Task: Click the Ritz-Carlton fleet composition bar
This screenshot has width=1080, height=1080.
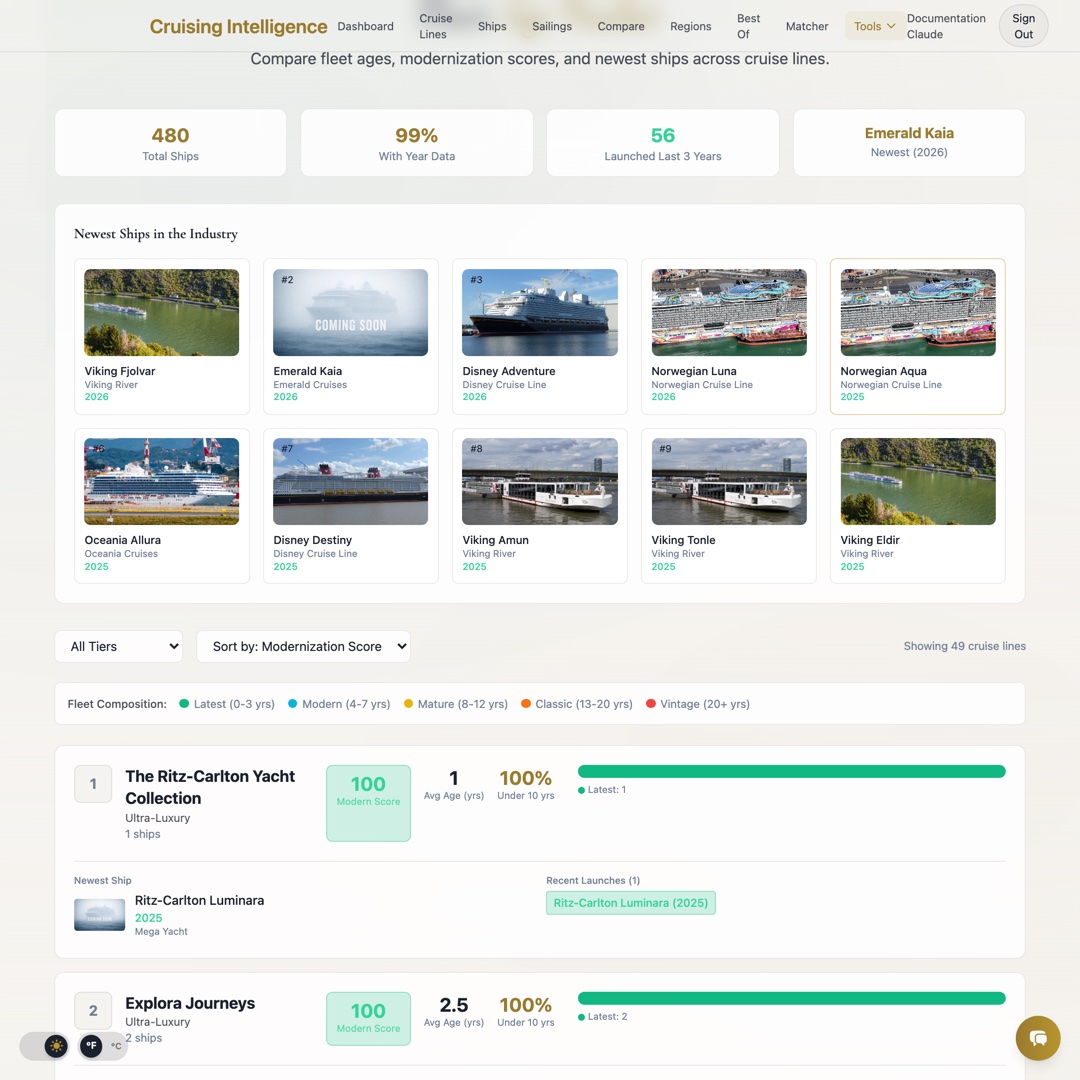Action: (x=791, y=771)
